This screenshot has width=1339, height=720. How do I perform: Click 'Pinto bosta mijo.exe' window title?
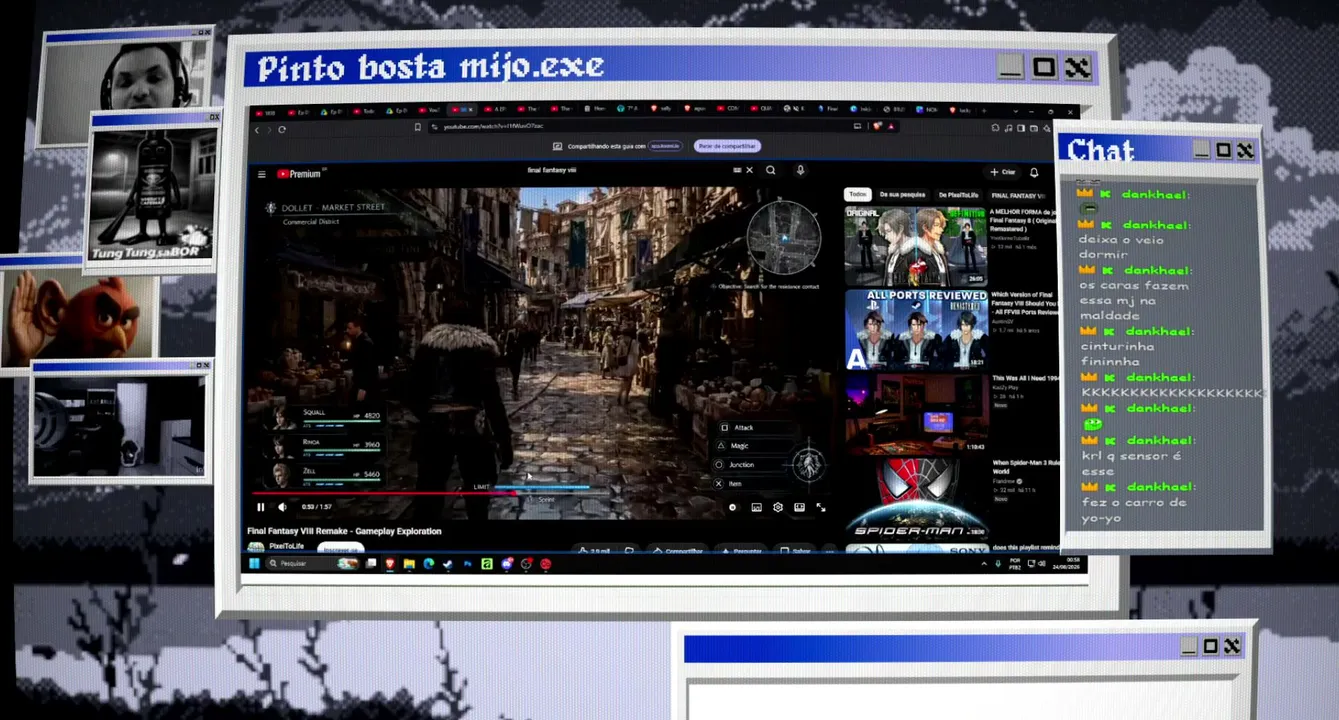430,68
